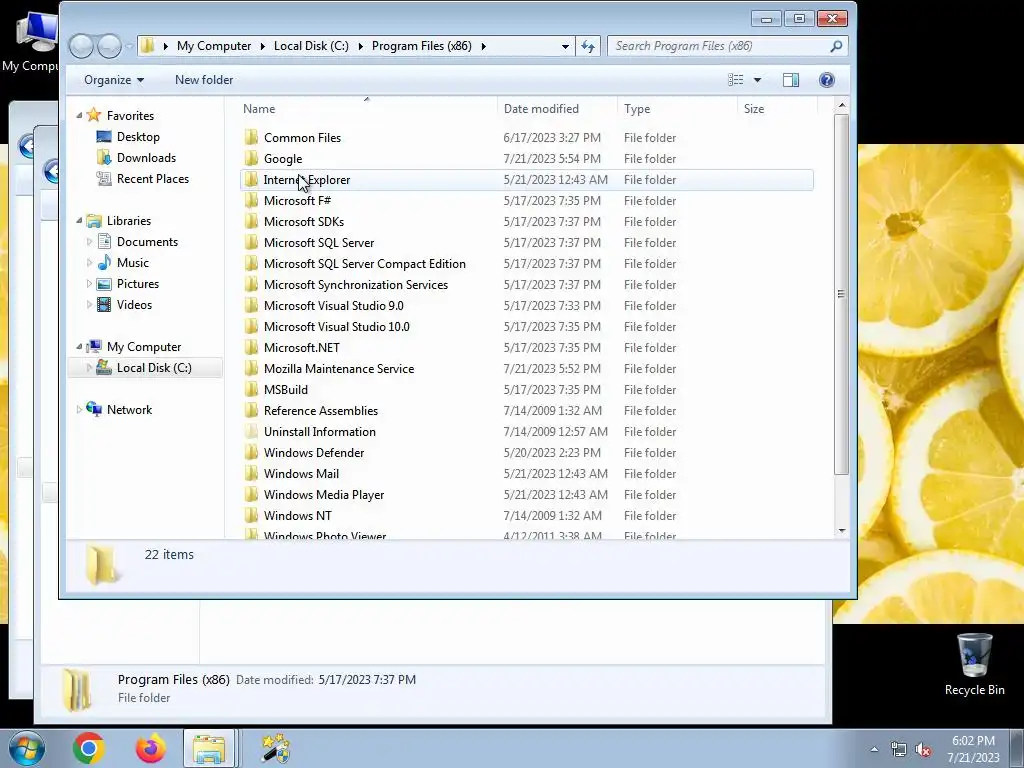Screen dimensions: 1024x768
Task: Select the Google folder icon
Action: tap(251, 159)
